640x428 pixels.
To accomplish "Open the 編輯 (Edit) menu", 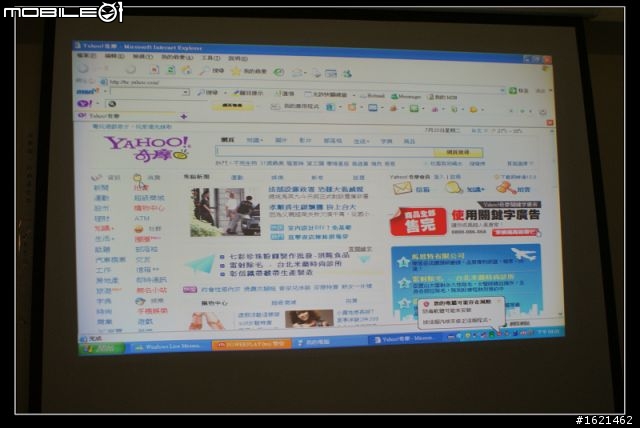I will click(x=114, y=56).
